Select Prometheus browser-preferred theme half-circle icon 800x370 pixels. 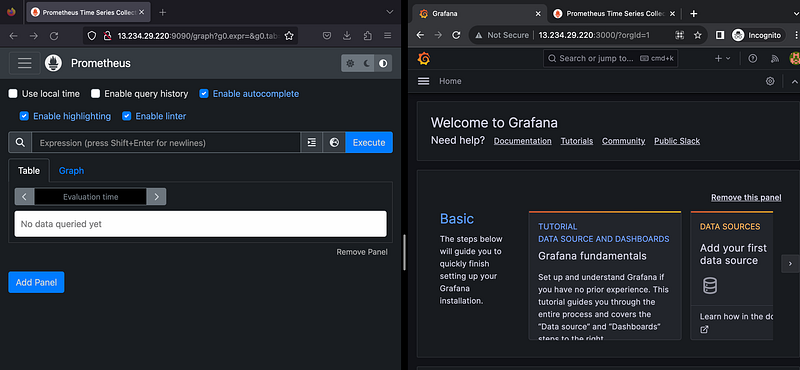coord(383,63)
